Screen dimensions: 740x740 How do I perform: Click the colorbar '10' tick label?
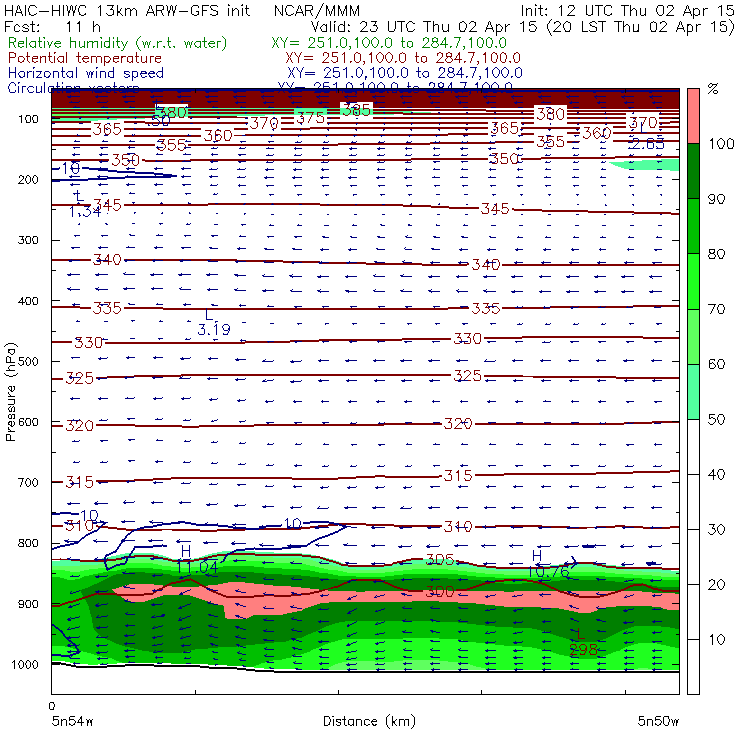pos(716,639)
